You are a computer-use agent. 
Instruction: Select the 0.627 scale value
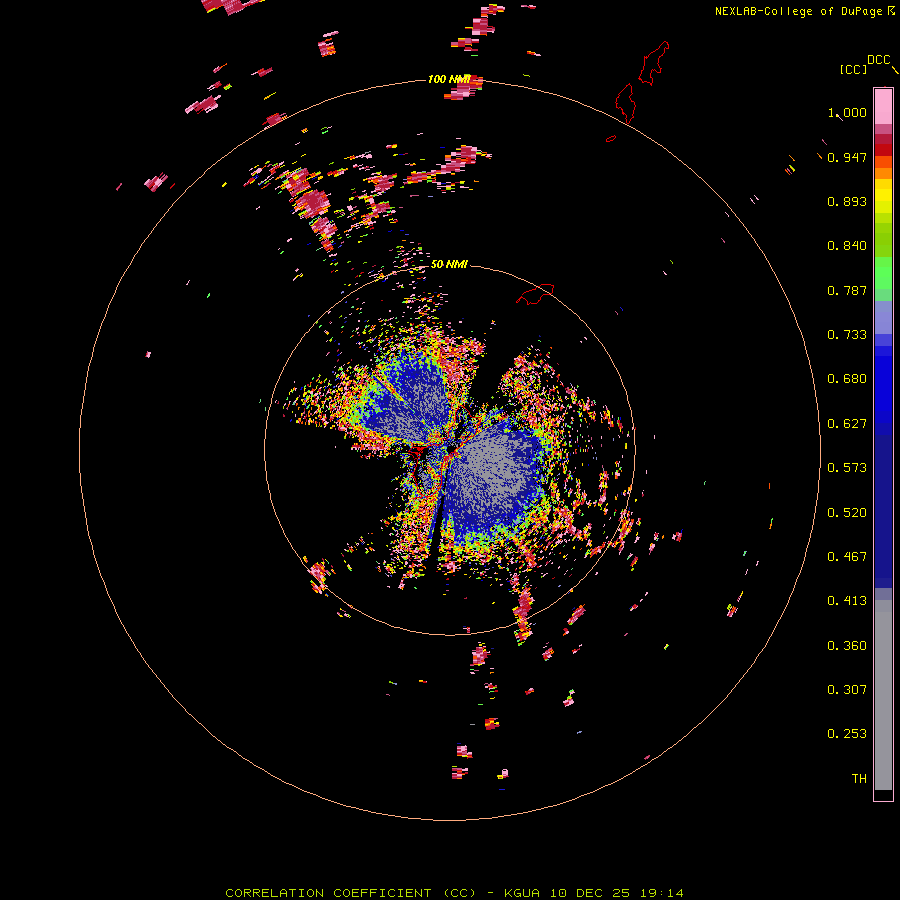pos(847,424)
